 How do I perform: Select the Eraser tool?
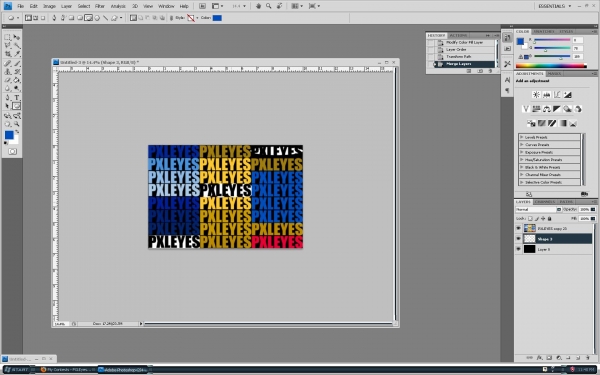tap(7, 80)
